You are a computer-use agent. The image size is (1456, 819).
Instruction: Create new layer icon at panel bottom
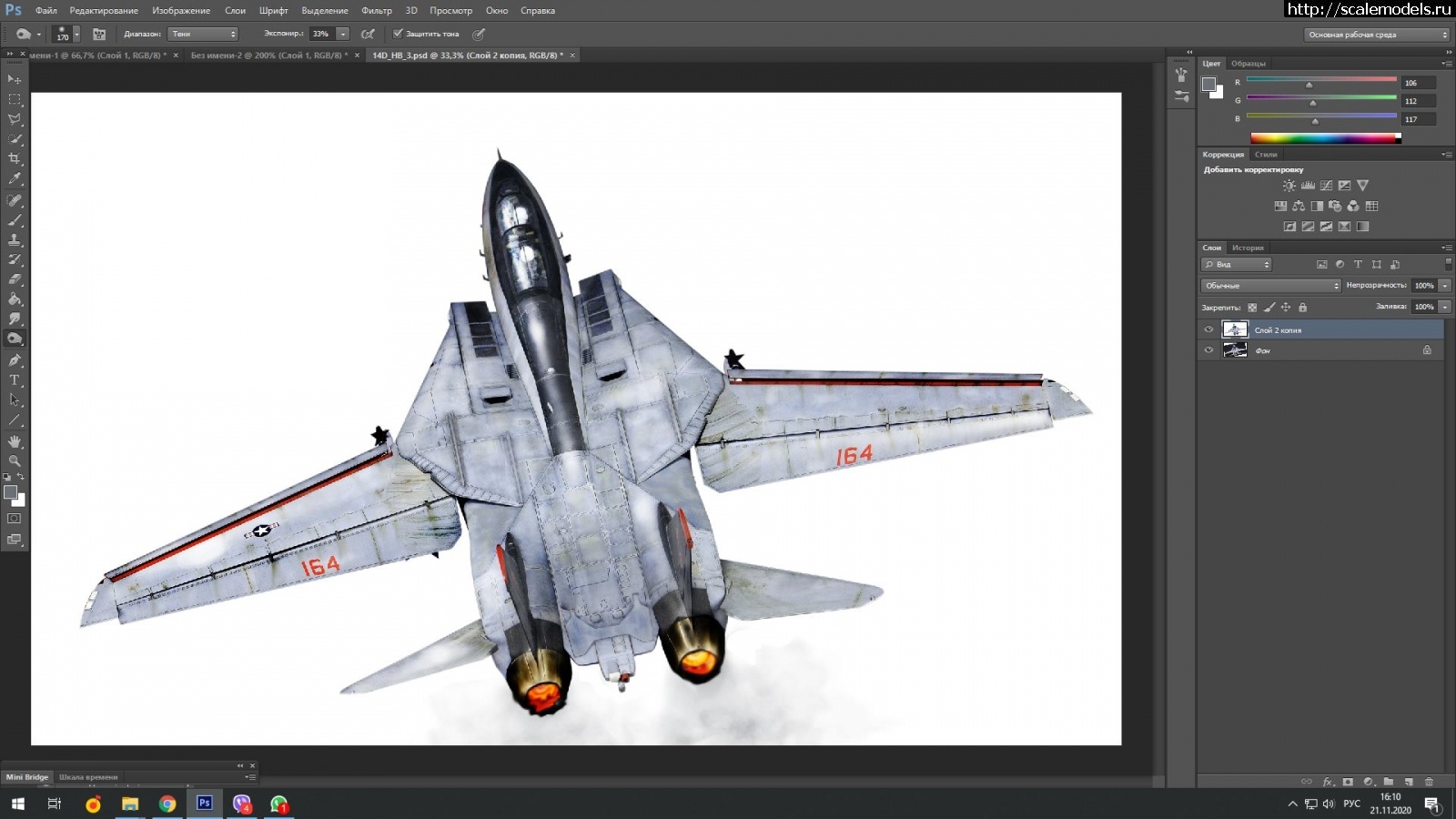pyautogui.click(x=1409, y=782)
